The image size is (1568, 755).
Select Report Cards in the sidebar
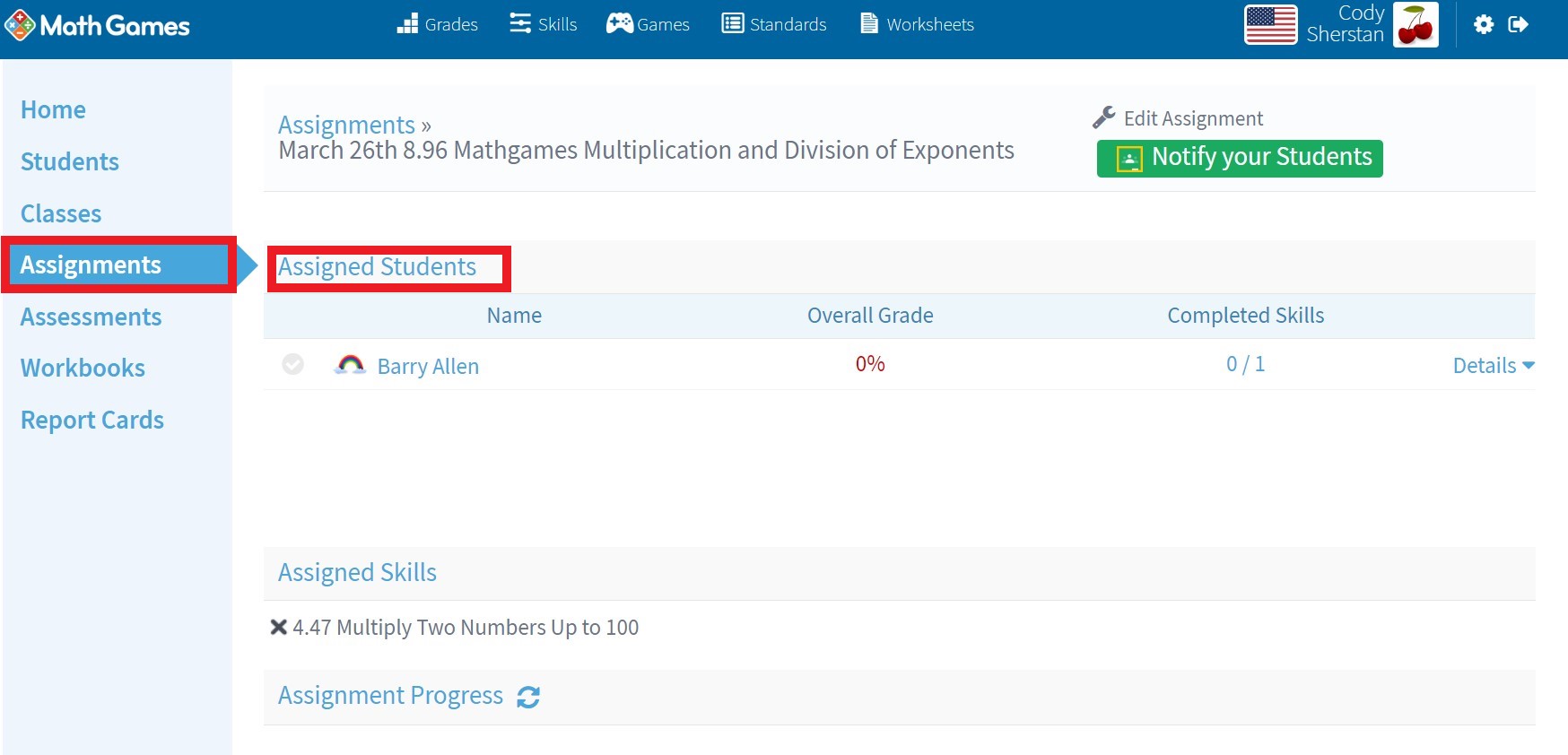(x=92, y=420)
